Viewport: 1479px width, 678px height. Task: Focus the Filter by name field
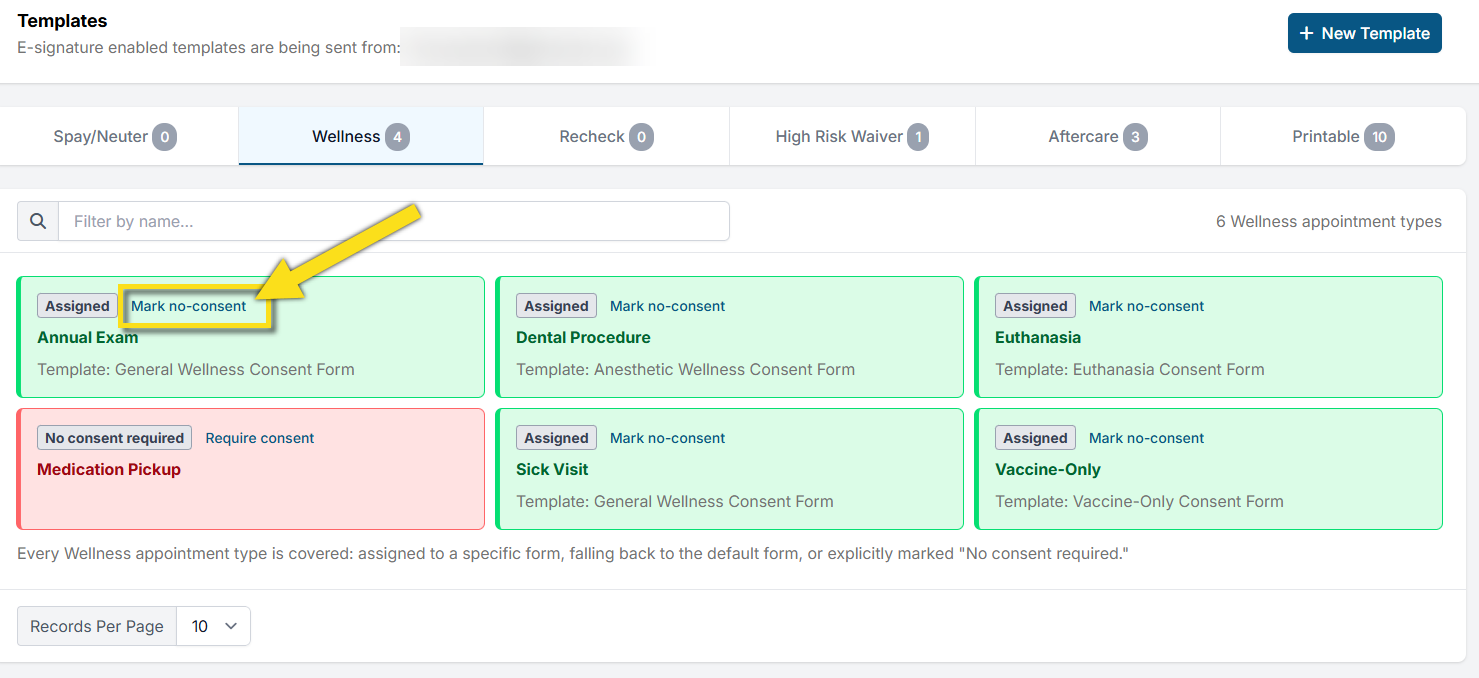394,221
